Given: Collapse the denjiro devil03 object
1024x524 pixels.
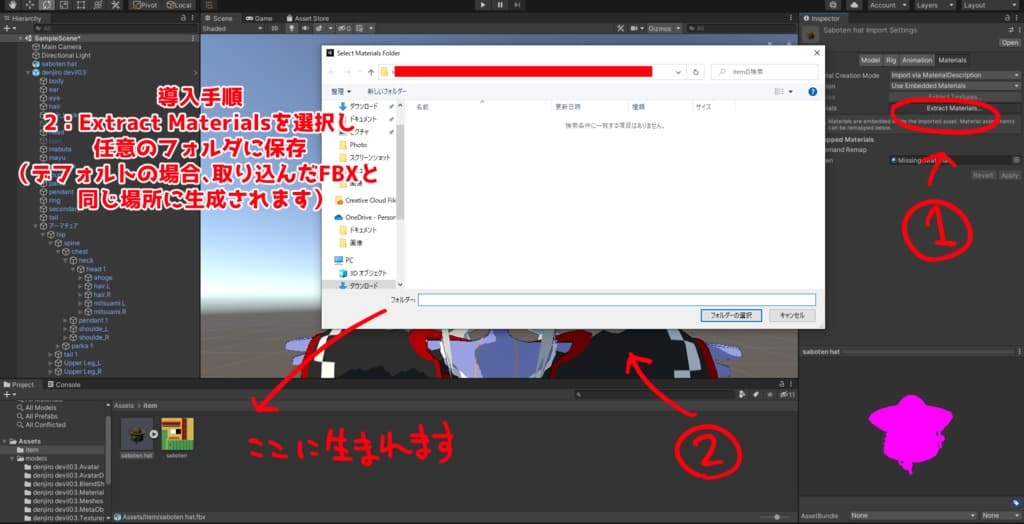Looking at the screenshot, I should (x=28, y=73).
